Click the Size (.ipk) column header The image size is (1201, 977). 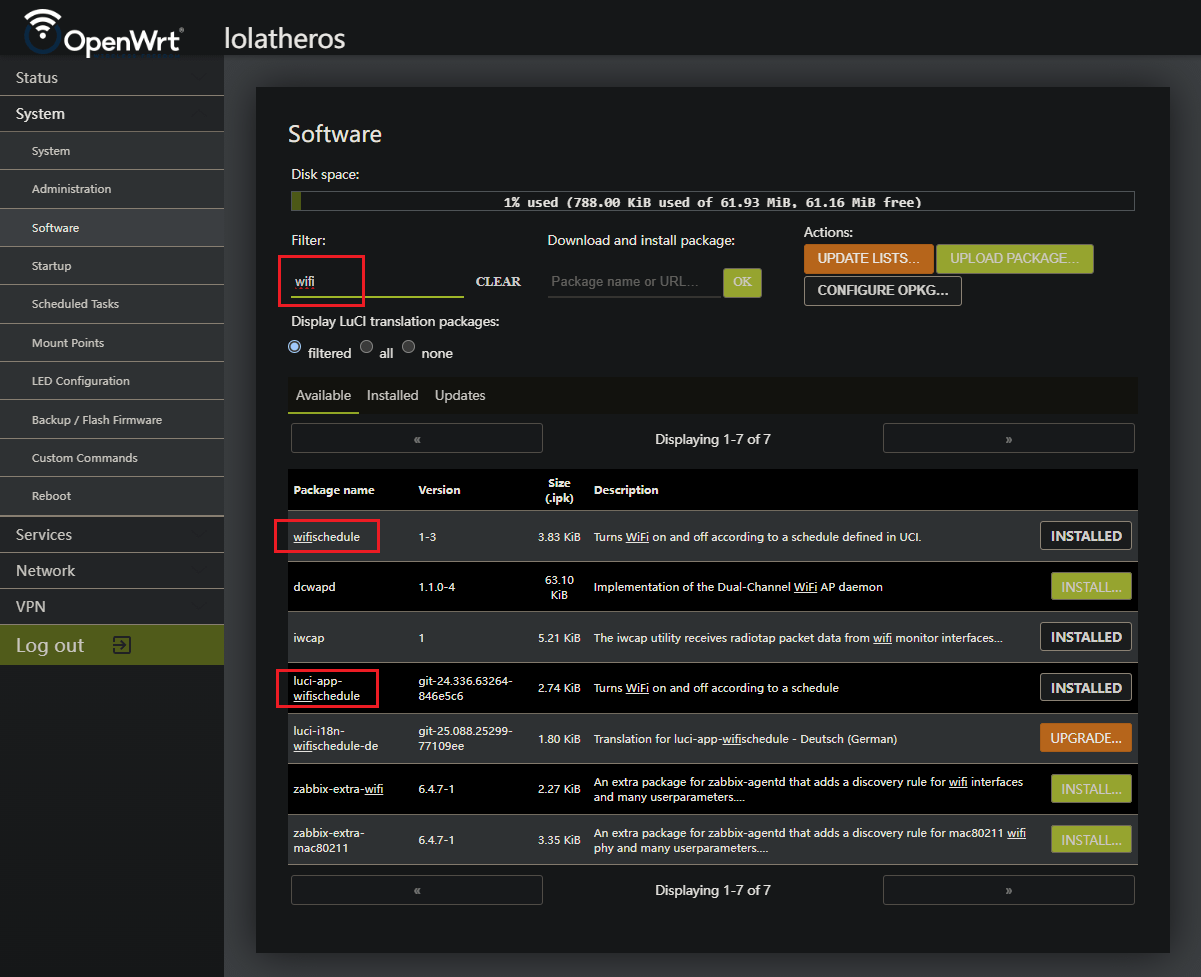click(559, 490)
